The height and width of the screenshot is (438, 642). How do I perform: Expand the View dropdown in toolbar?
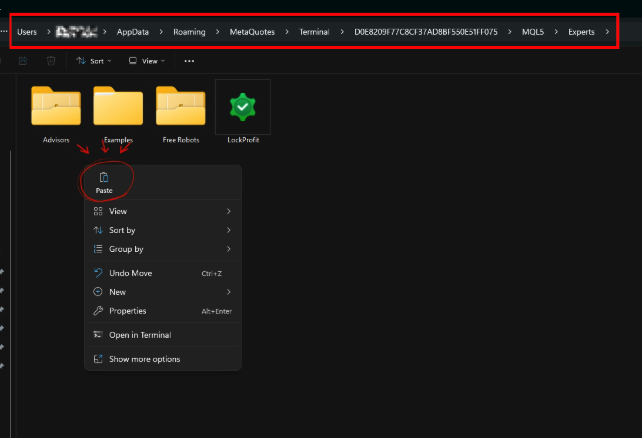pos(147,61)
